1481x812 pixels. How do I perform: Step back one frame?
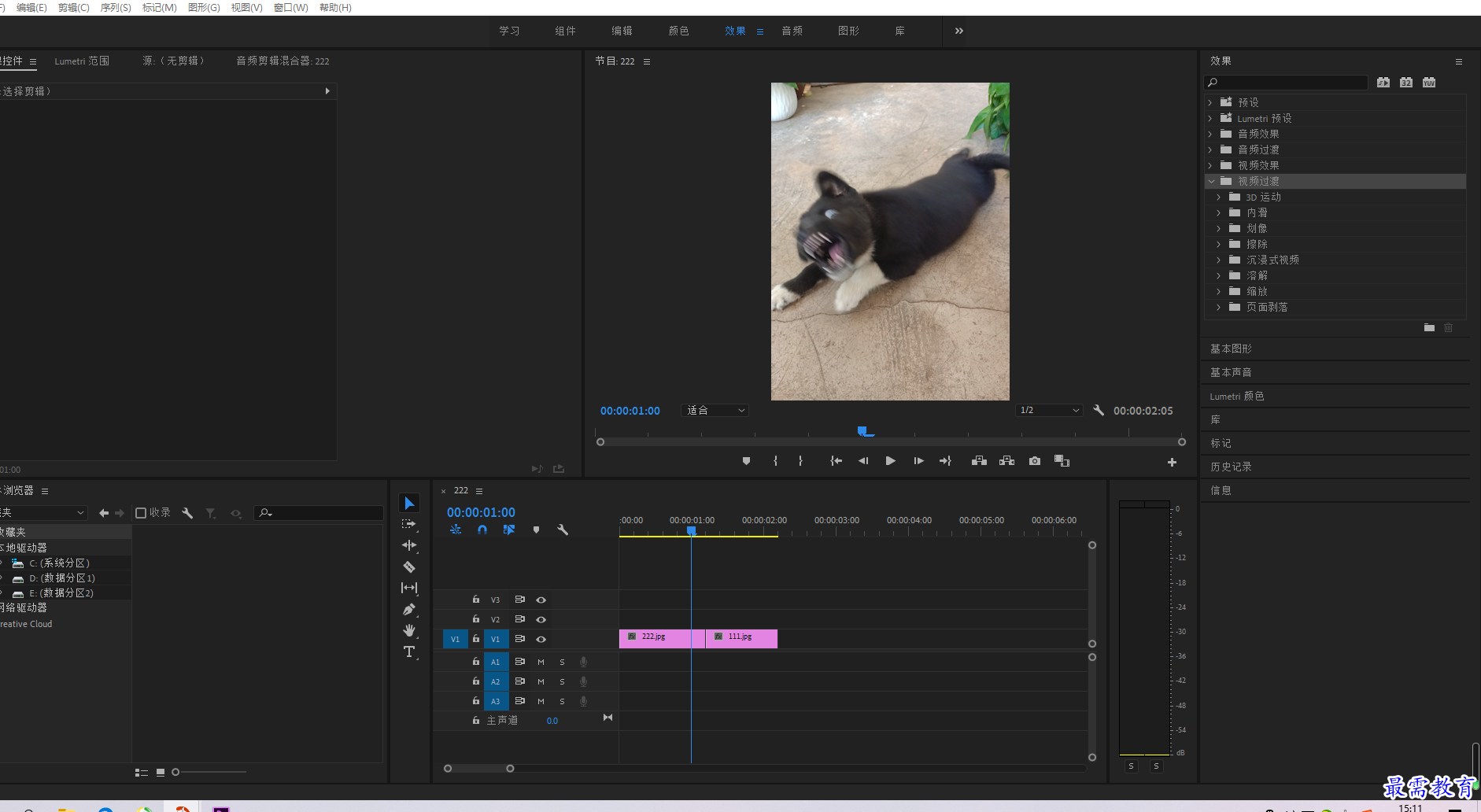coord(863,461)
